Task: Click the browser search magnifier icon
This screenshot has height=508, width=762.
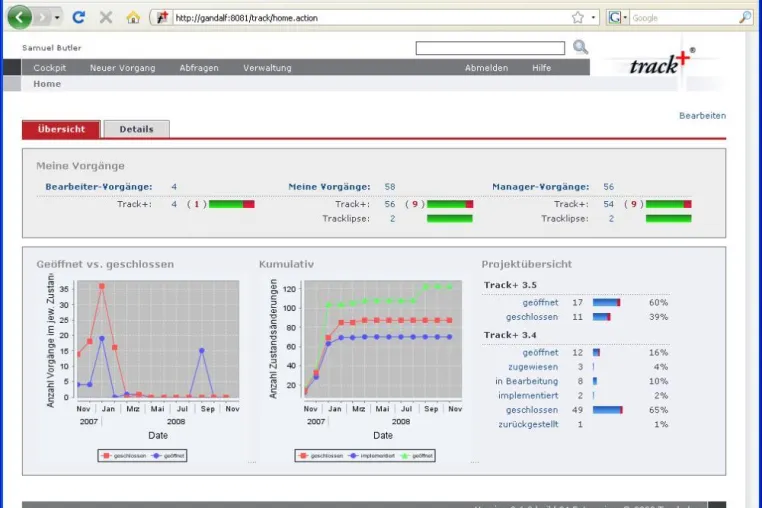Action: coord(745,18)
